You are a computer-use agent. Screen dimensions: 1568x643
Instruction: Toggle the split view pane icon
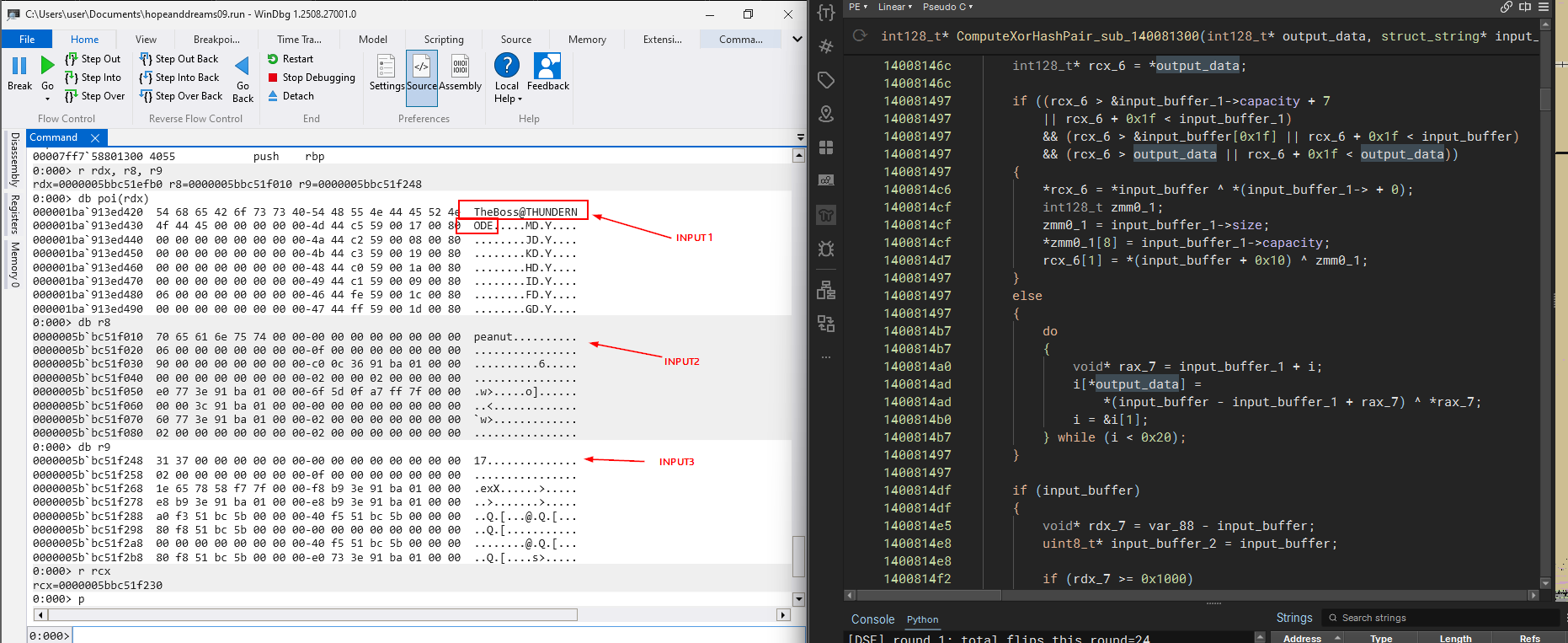click(1525, 7)
